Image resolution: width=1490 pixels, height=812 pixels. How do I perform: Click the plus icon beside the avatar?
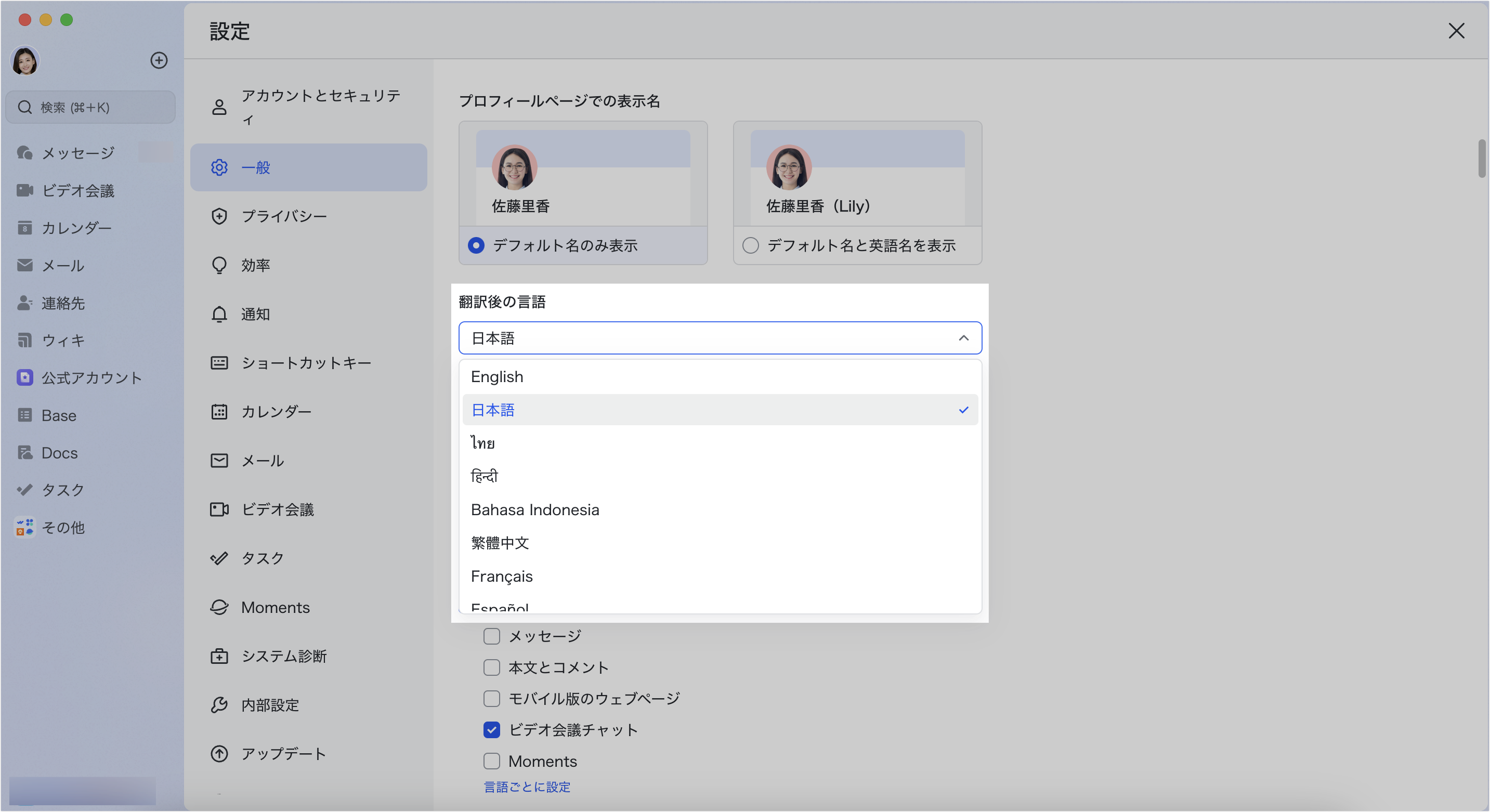click(x=159, y=60)
